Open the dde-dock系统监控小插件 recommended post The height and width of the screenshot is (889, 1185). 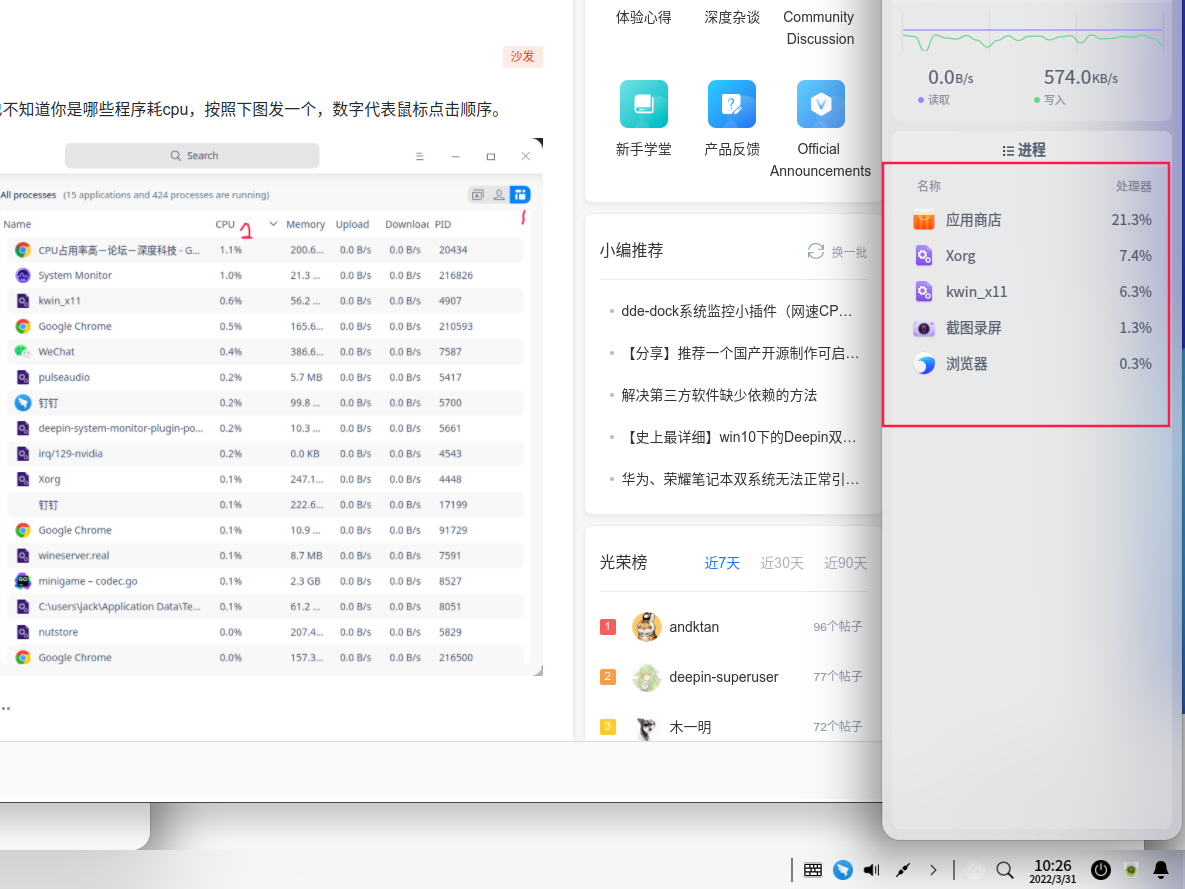click(x=736, y=311)
